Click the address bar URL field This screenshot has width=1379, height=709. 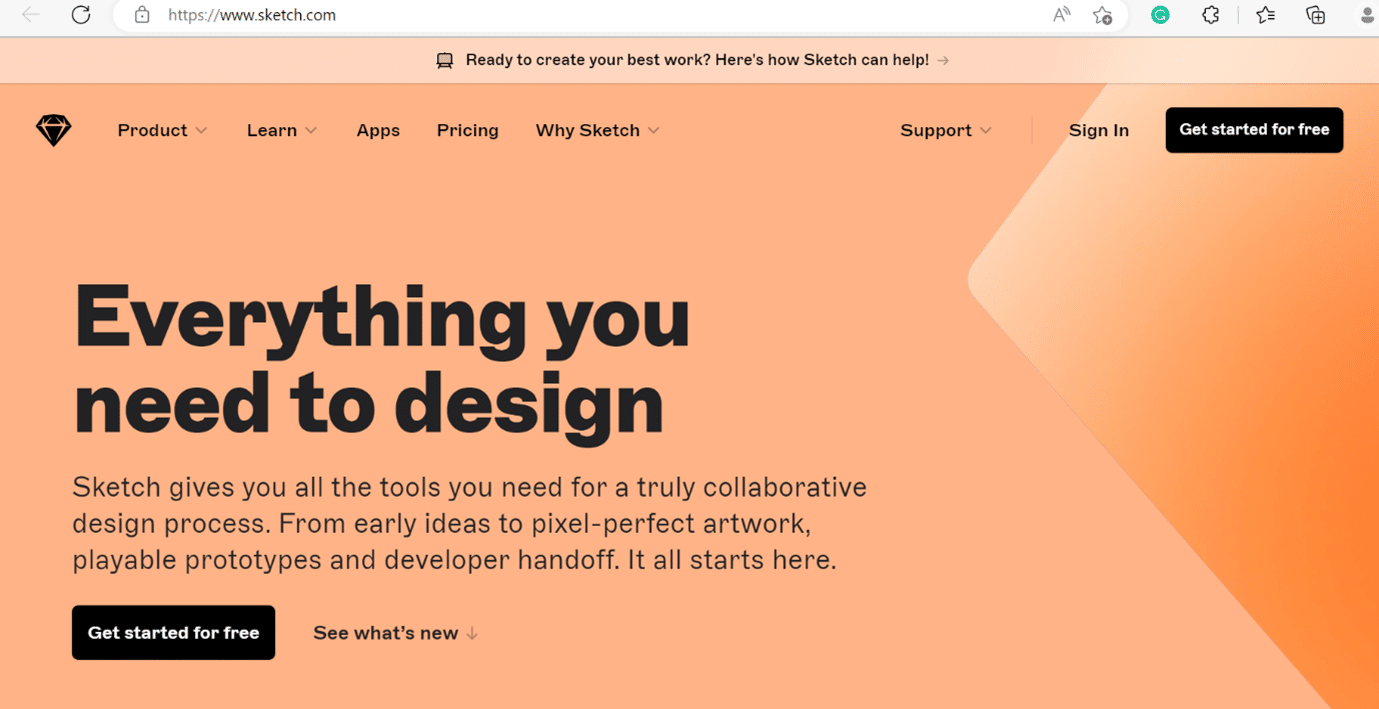click(600, 15)
